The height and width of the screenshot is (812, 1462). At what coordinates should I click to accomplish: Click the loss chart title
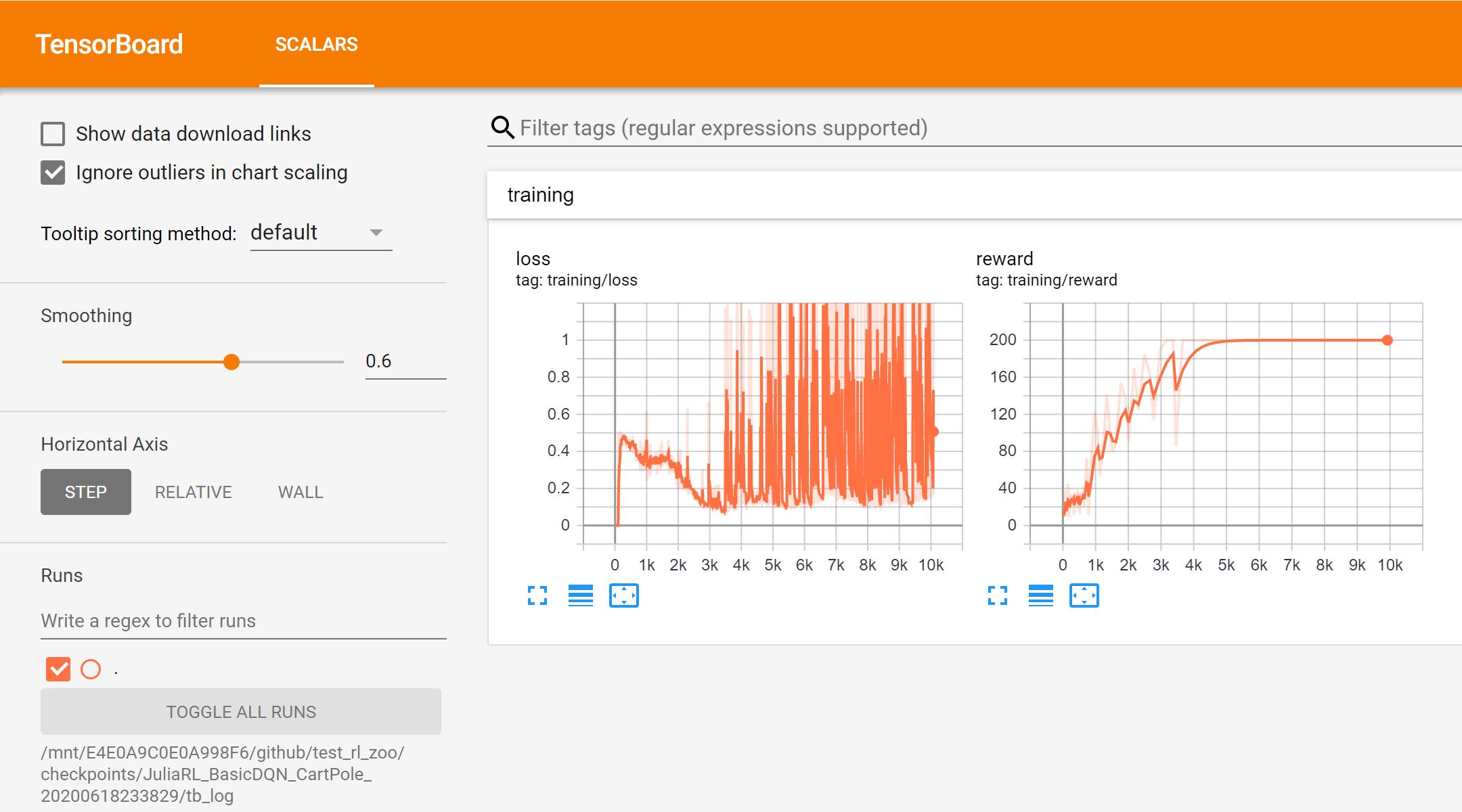click(533, 258)
